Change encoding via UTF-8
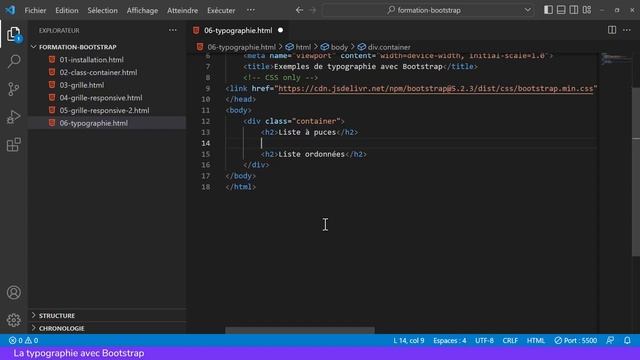The image size is (640, 360). [484, 340]
